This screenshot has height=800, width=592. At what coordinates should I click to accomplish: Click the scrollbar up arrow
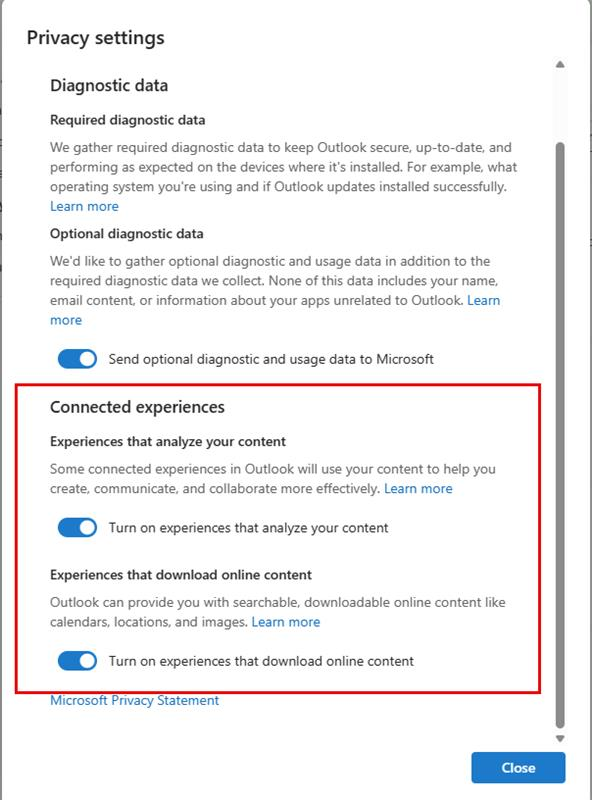coord(557,66)
